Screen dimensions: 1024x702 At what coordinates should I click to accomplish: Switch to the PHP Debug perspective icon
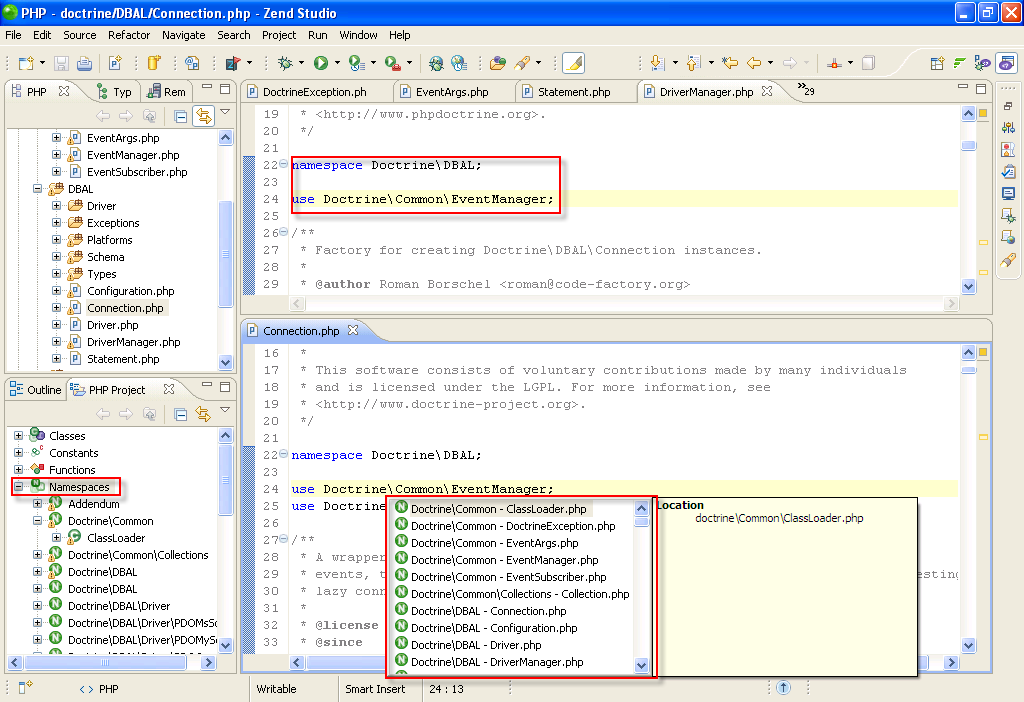982,63
